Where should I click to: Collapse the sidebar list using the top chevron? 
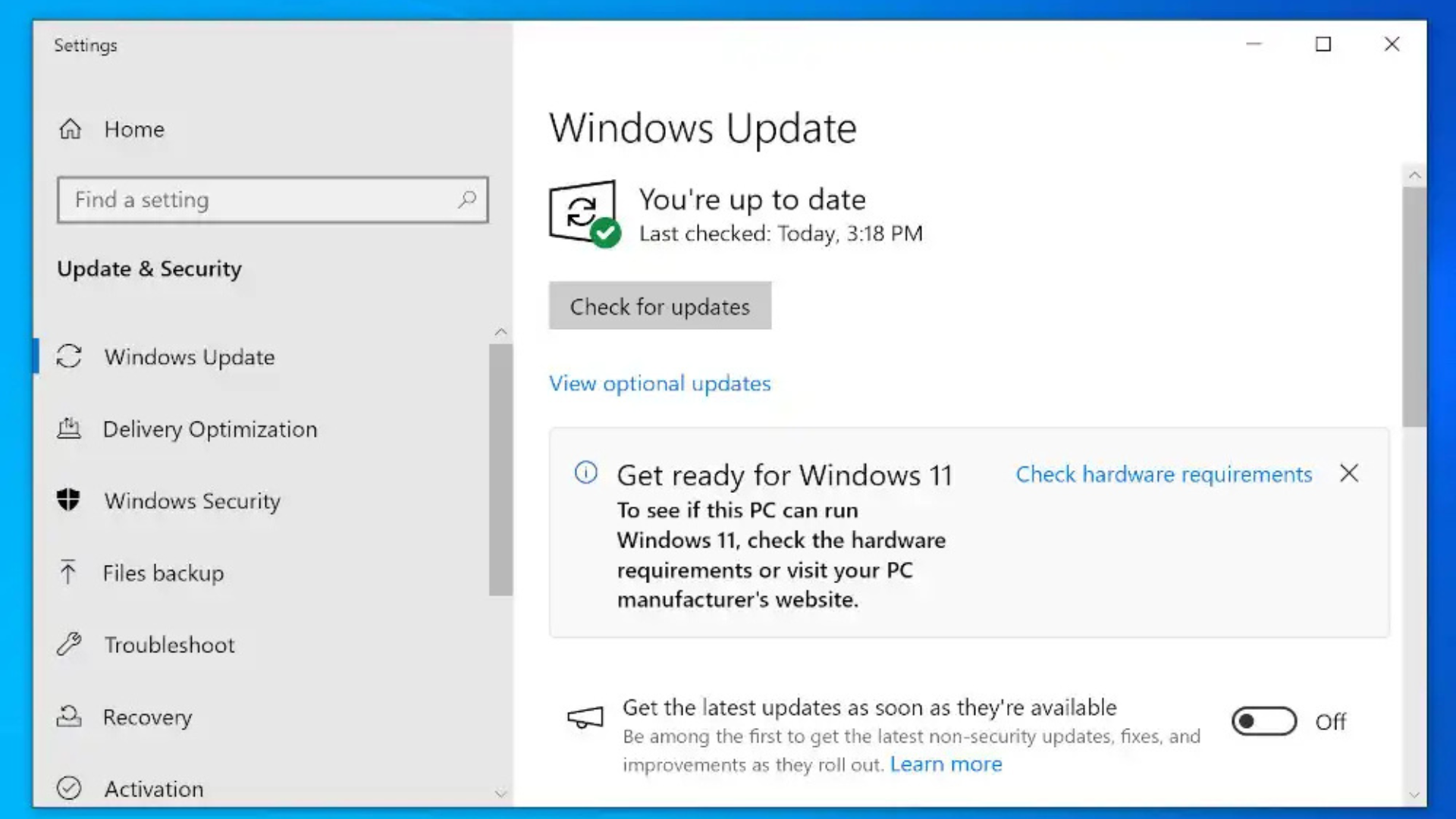point(501,331)
